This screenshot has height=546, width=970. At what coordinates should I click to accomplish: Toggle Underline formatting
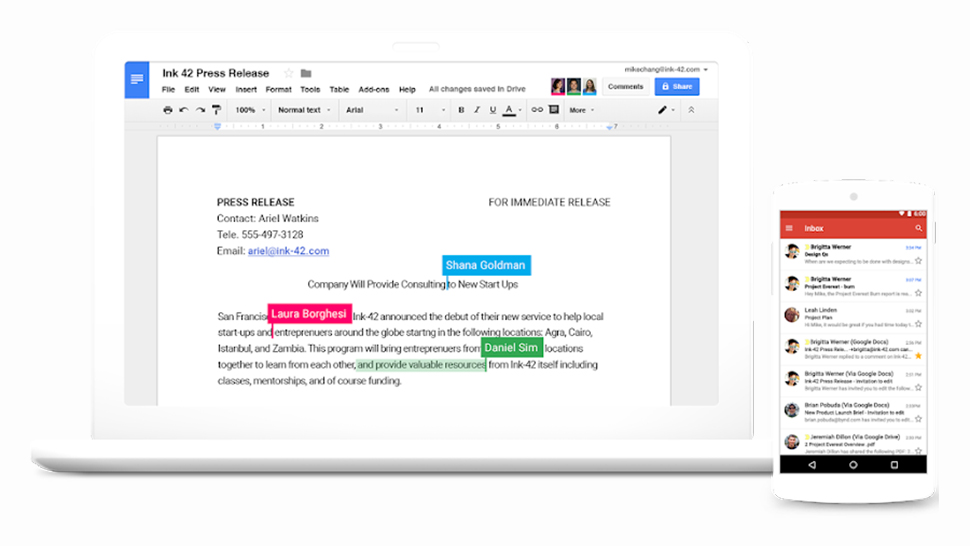coord(493,110)
